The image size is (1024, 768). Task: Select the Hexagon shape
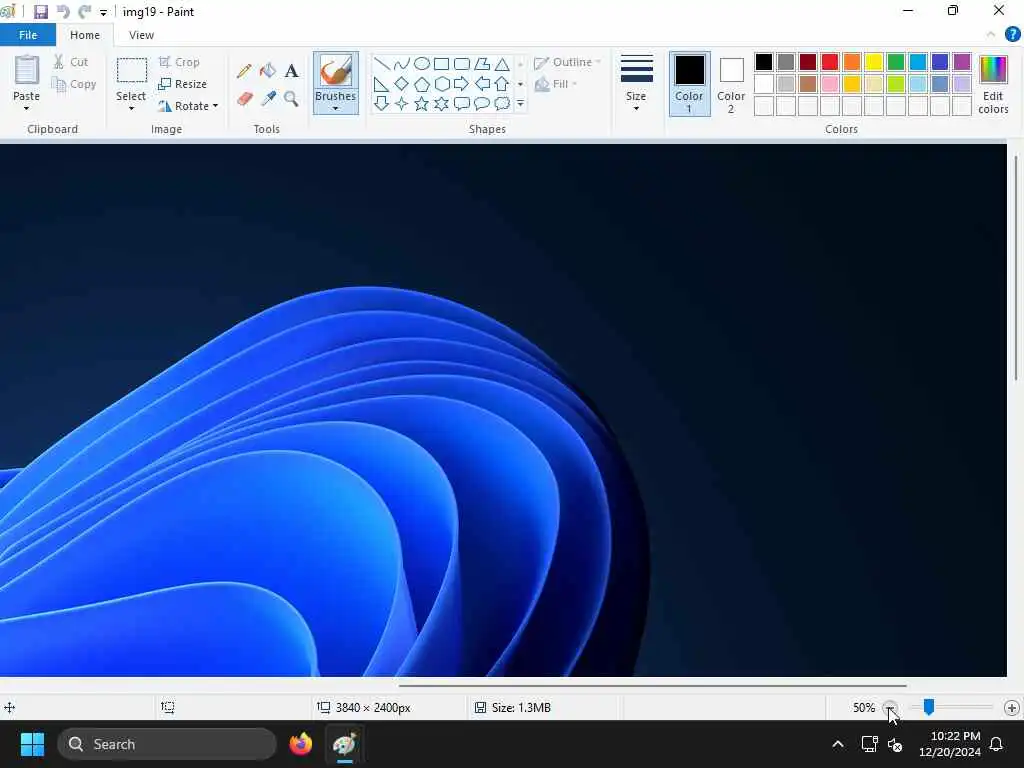(x=441, y=84)
